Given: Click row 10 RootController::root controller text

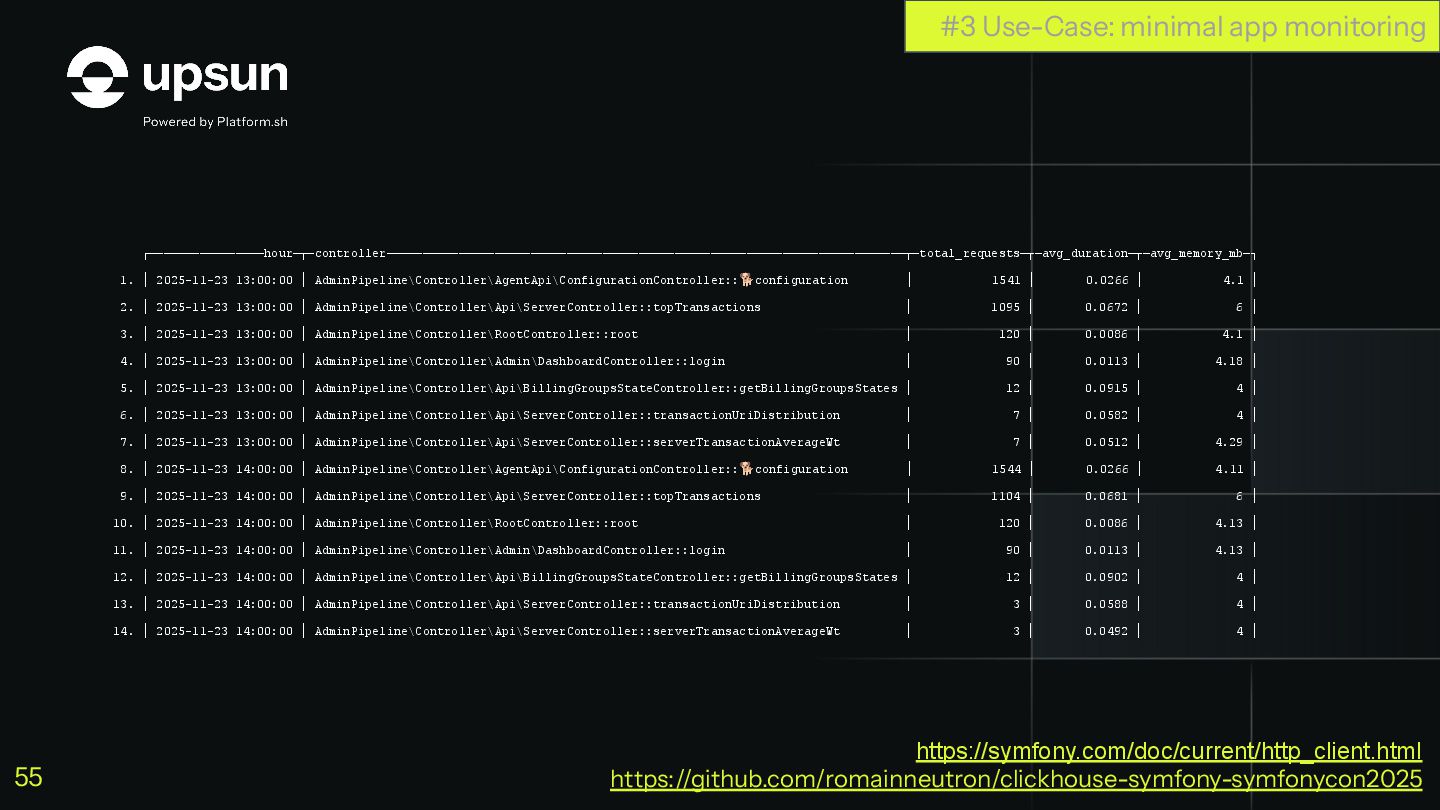Looking at the screenshot, I should pyautogui.click(x=476, y=523).
